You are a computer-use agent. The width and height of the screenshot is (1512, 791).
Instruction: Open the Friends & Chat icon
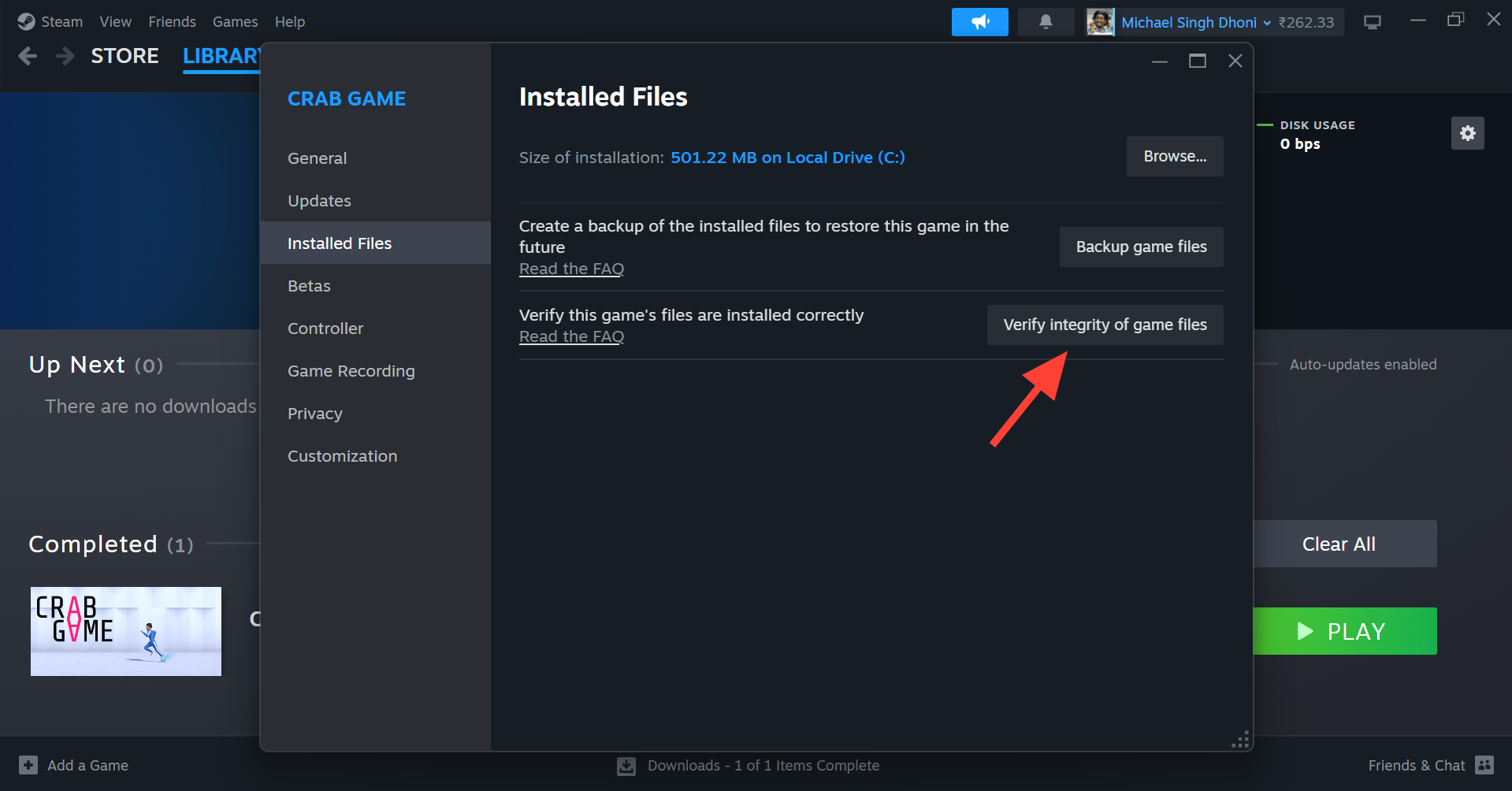[1484, 765]
